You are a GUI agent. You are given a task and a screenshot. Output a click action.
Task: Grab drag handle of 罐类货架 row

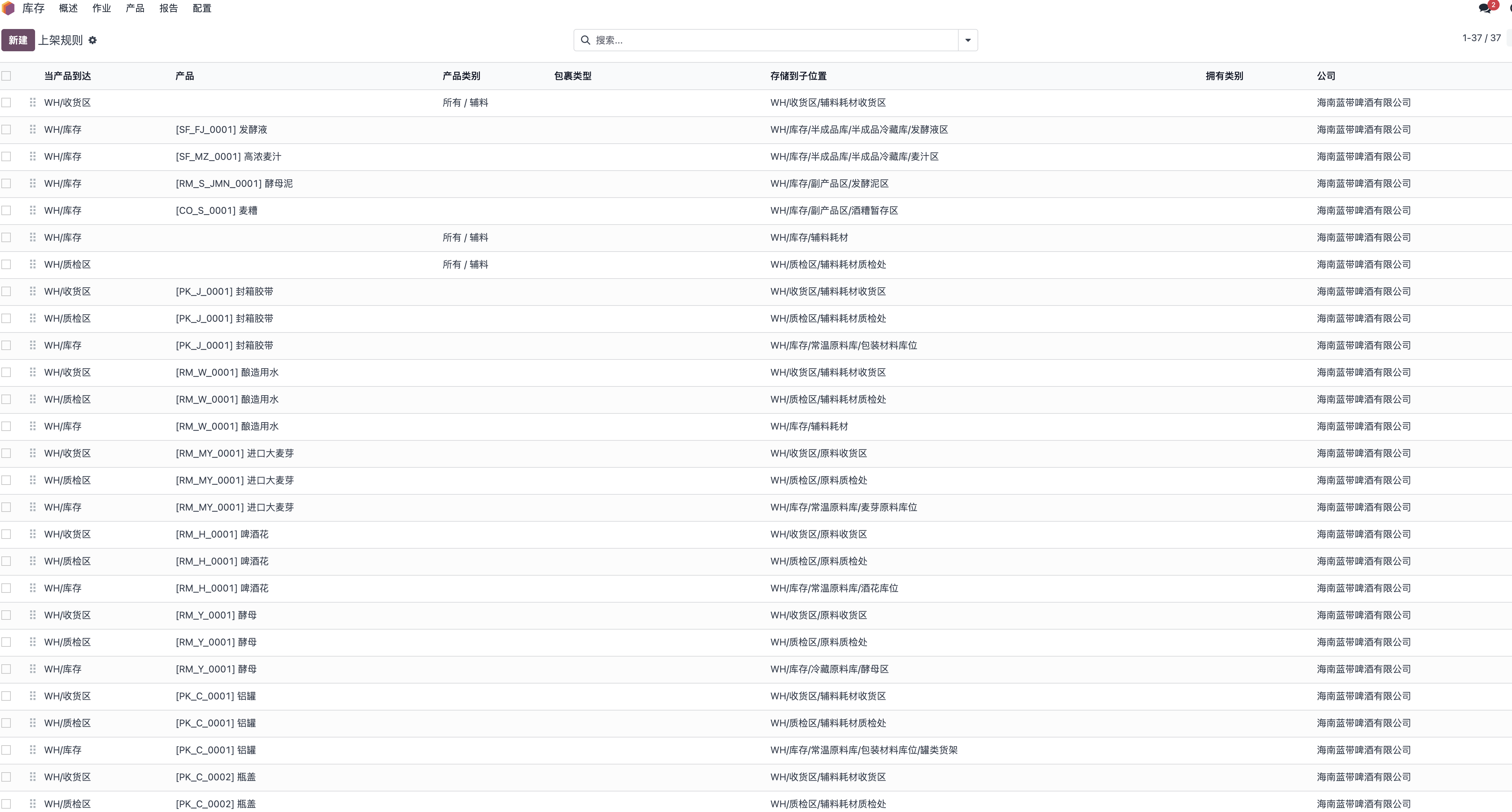[33, 750]
